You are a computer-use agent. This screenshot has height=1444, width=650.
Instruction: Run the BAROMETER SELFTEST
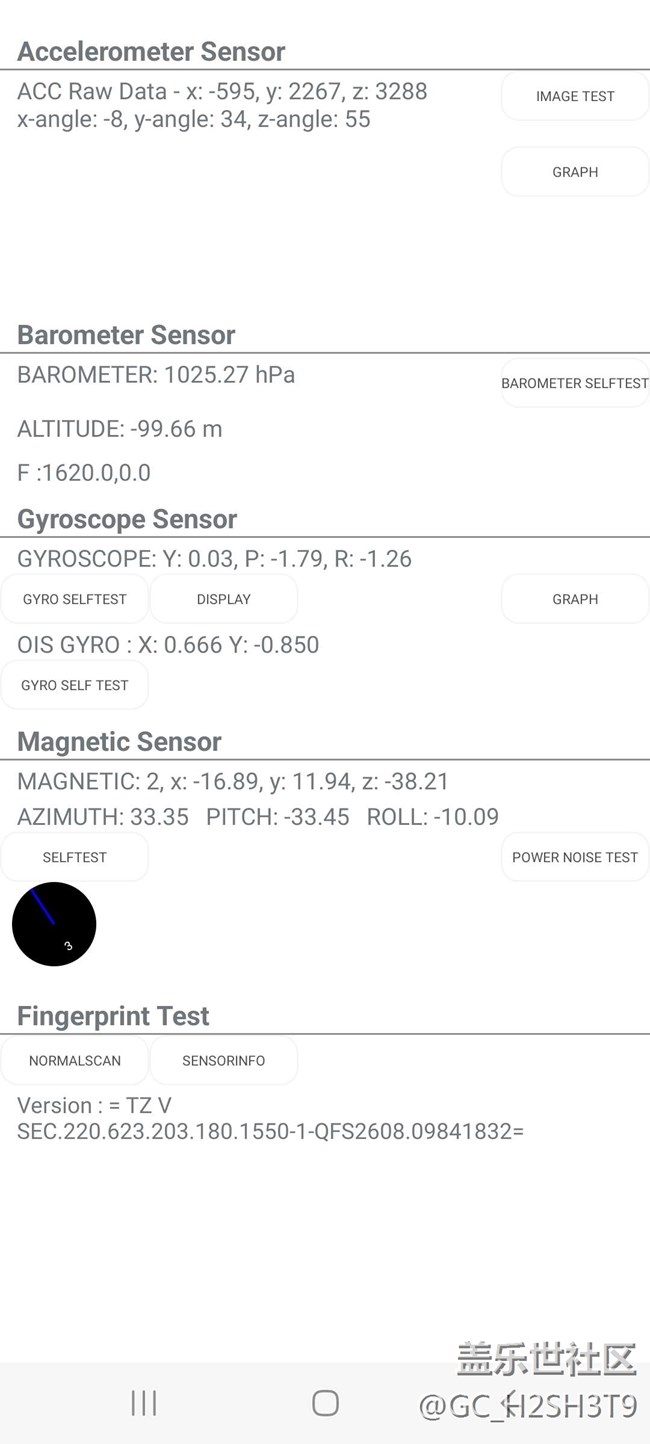tap(575, 383)
